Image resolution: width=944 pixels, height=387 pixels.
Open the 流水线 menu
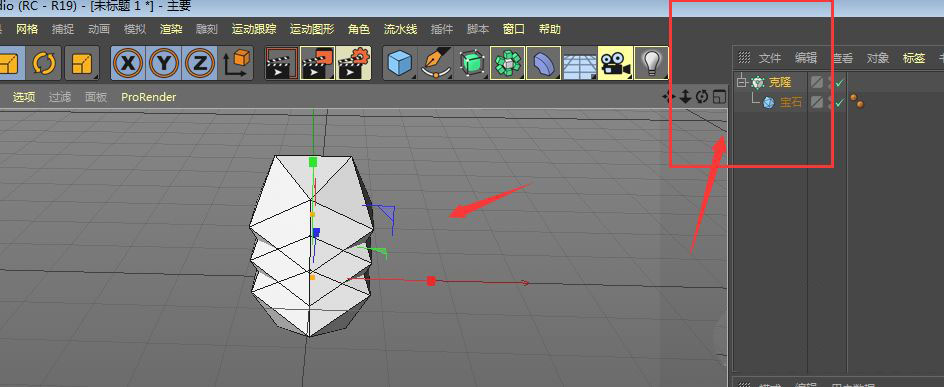400,29
